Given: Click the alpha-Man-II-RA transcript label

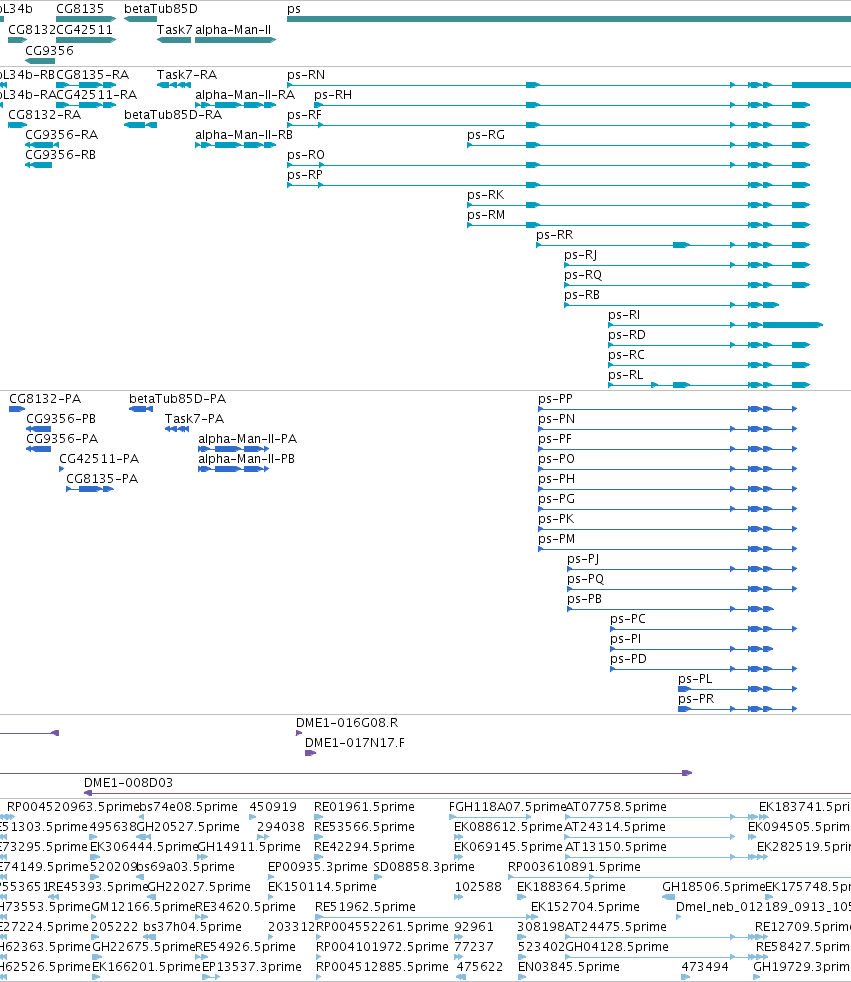Looking at the screenshot, I should click(245, 95).
